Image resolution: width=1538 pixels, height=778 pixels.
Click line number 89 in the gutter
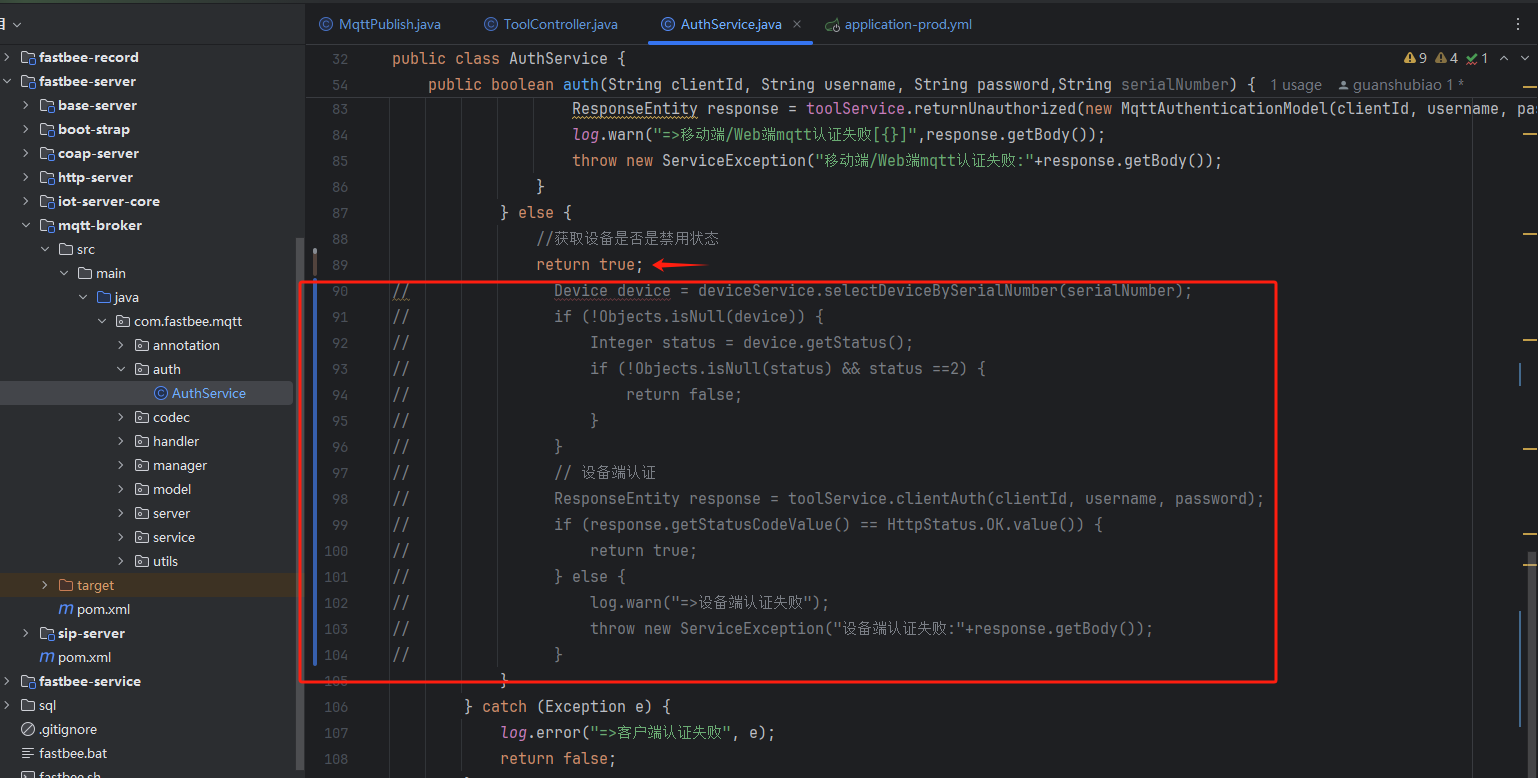pos(338,265)
